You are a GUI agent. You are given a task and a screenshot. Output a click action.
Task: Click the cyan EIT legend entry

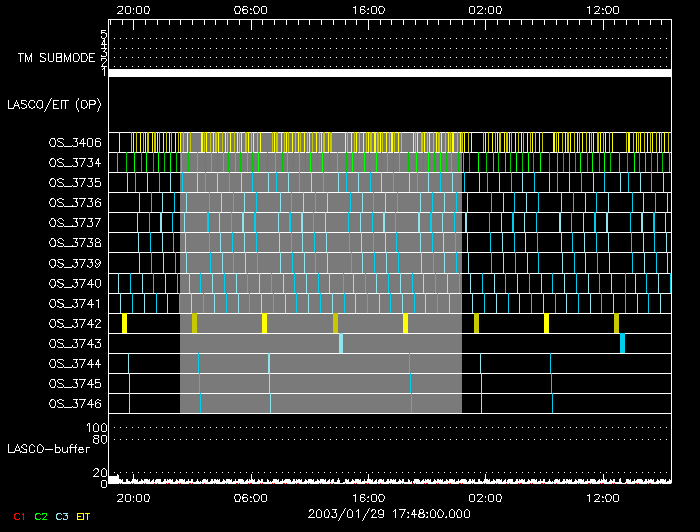point(84,515)
